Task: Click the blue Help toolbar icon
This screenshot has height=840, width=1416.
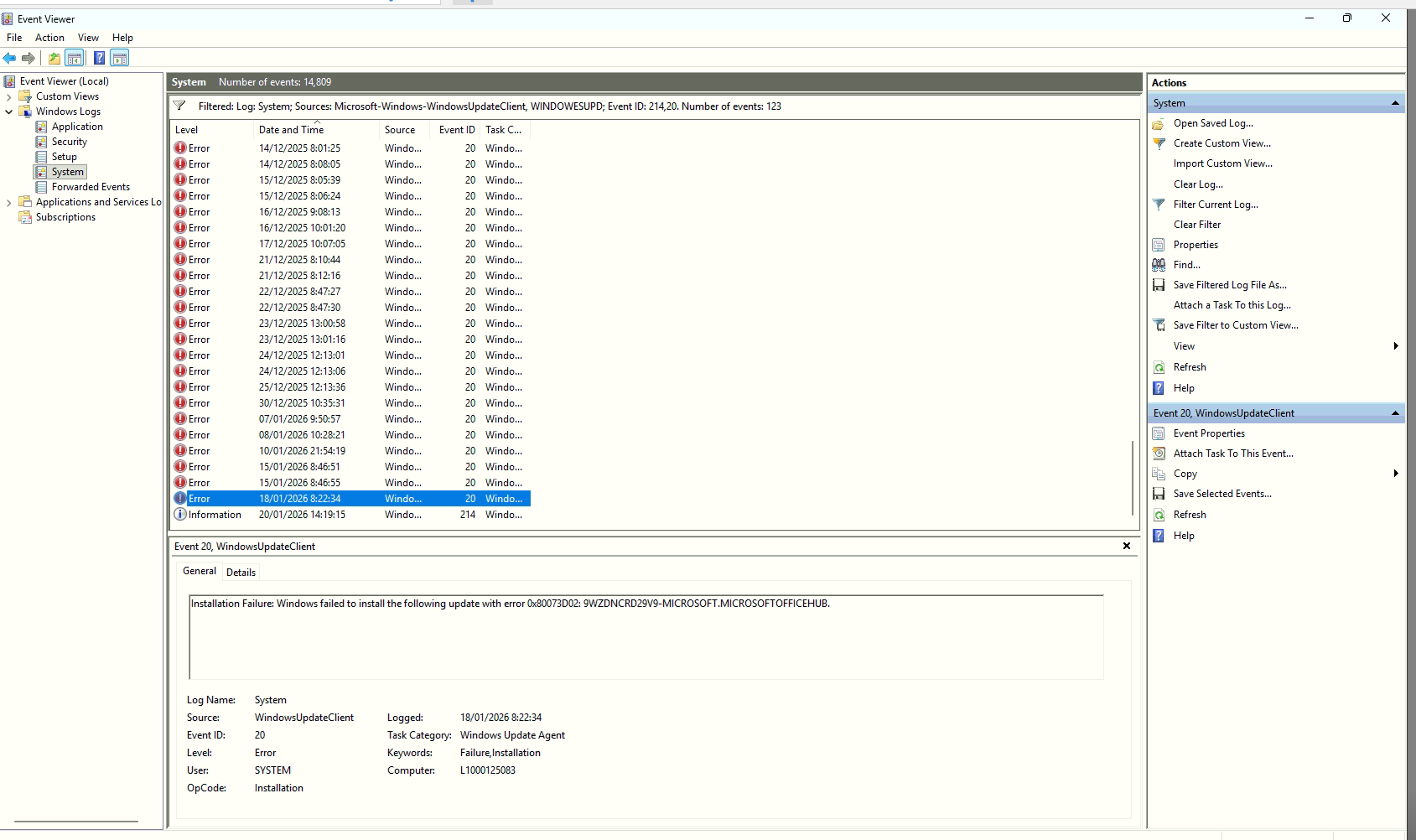Action: [x=99, y=58]
